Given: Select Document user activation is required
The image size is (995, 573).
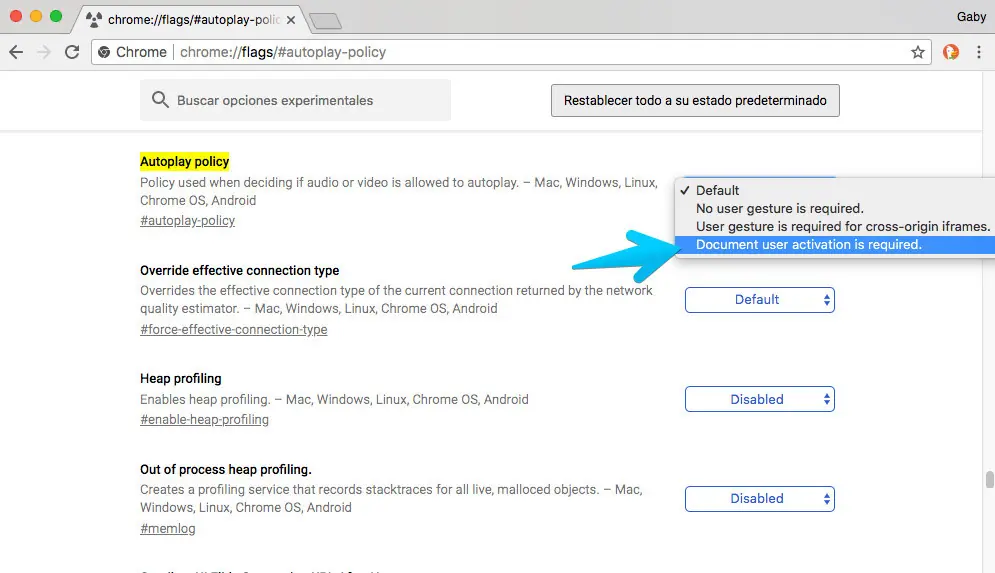Looking at the screenshot, I should [834, 244].
